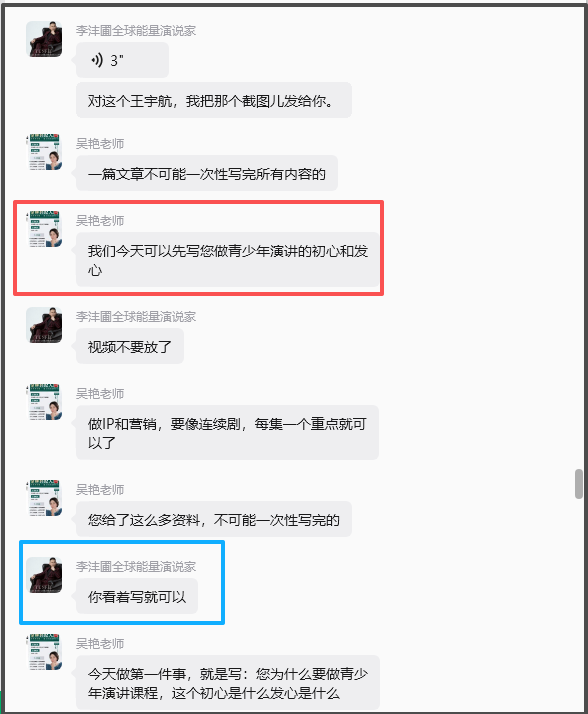Click avatar inside the blue highlighted box

(44, 575)
